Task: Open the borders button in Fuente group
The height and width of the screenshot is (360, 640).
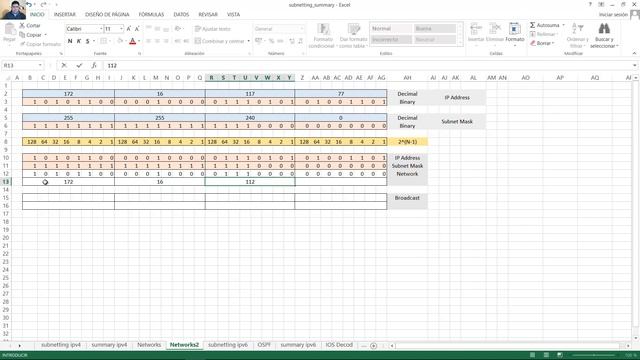Action: 104,41
